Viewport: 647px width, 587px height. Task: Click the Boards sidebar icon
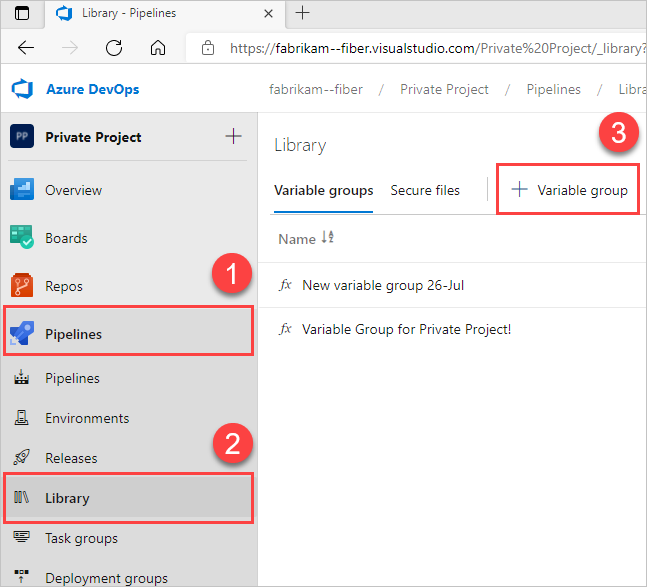pyautogui.click(x=22, y=237)
